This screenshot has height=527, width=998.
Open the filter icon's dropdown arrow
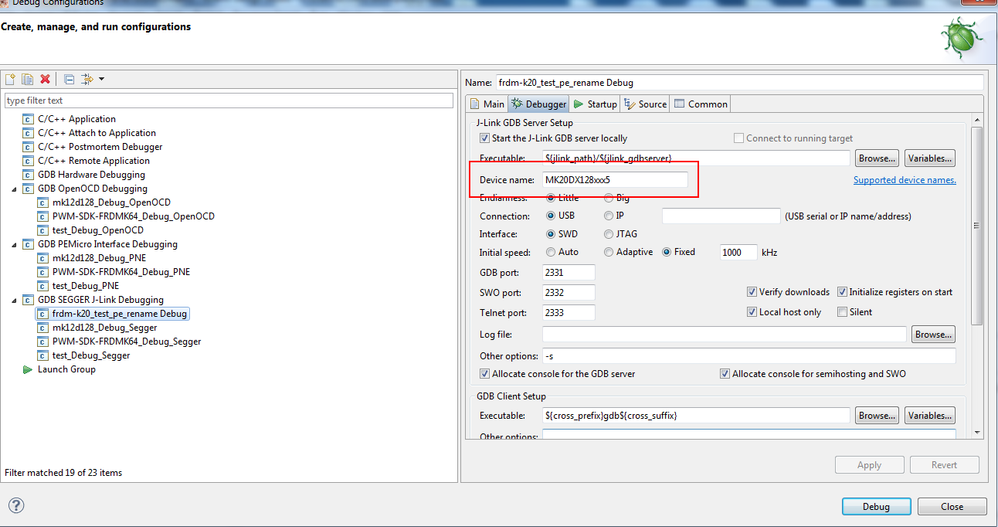point(102,79)
